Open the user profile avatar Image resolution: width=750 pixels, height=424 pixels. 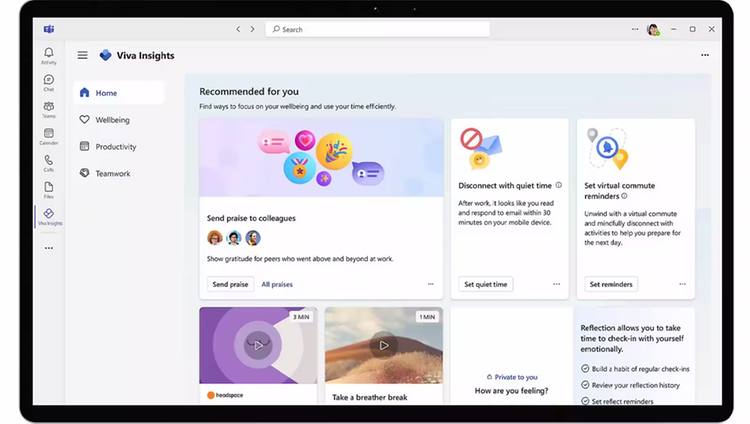click(x=653, y=30)
